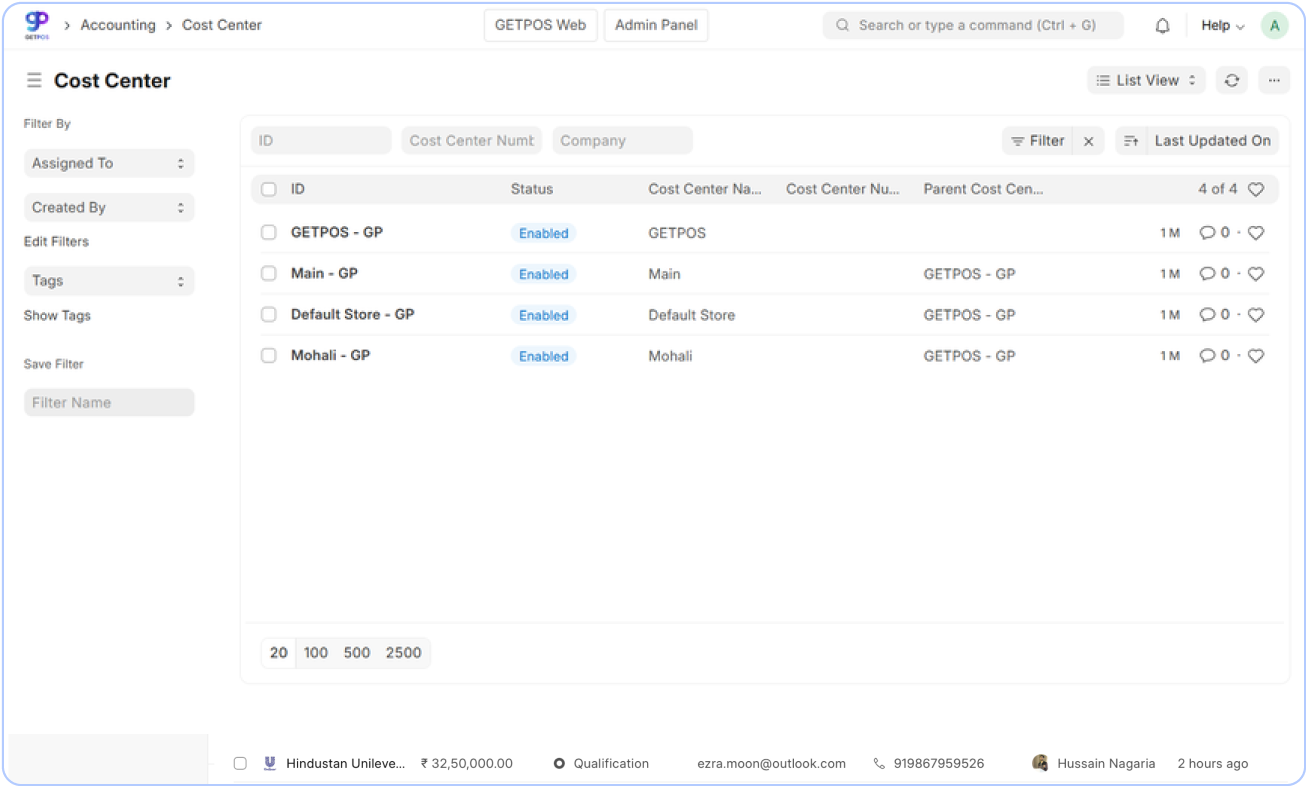The height and width of the screenshot is (786, 1306).
Task: Expand the Assigned To dropdown
Action: pos(108,163)
